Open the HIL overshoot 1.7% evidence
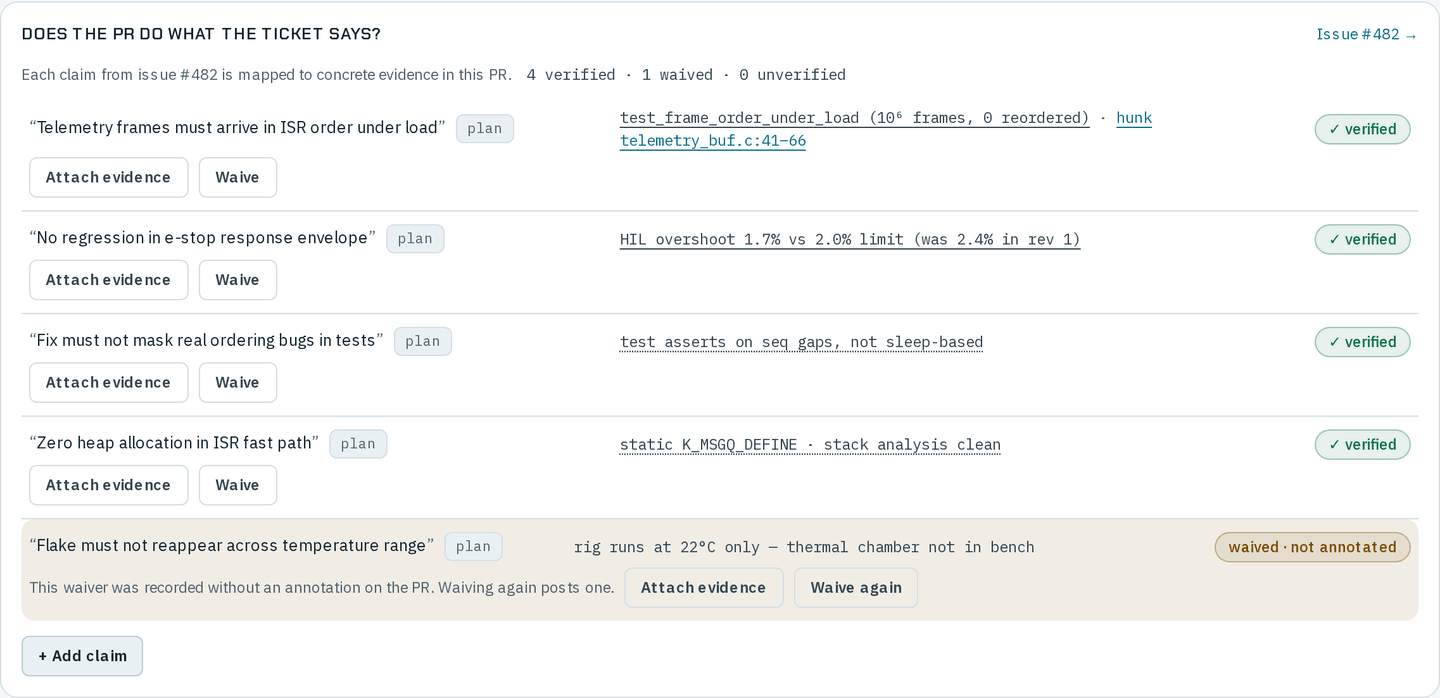This screenshot has height=698, width=1440. click(x=850, y=240)
